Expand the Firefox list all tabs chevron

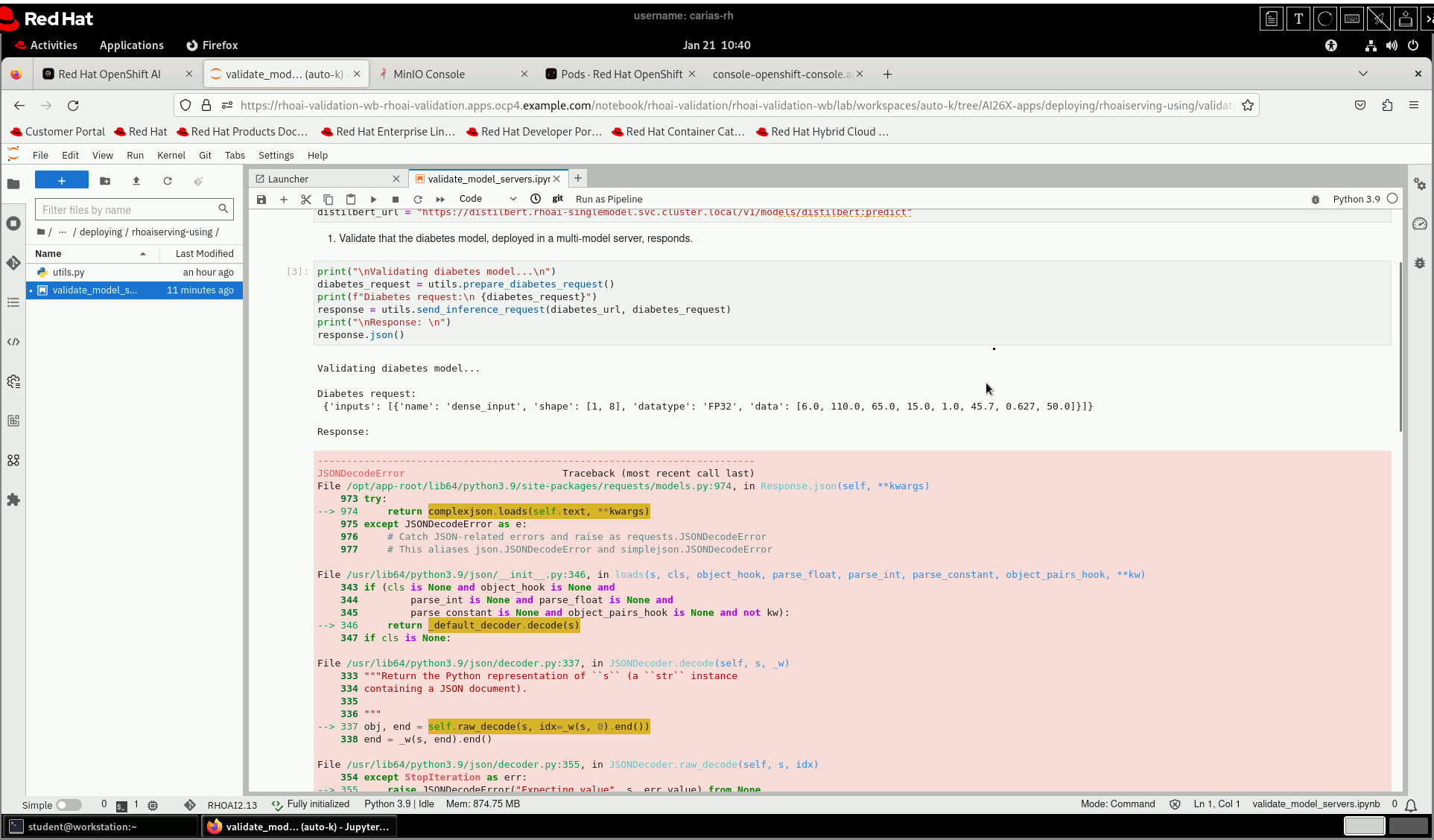click(1362, 74)
